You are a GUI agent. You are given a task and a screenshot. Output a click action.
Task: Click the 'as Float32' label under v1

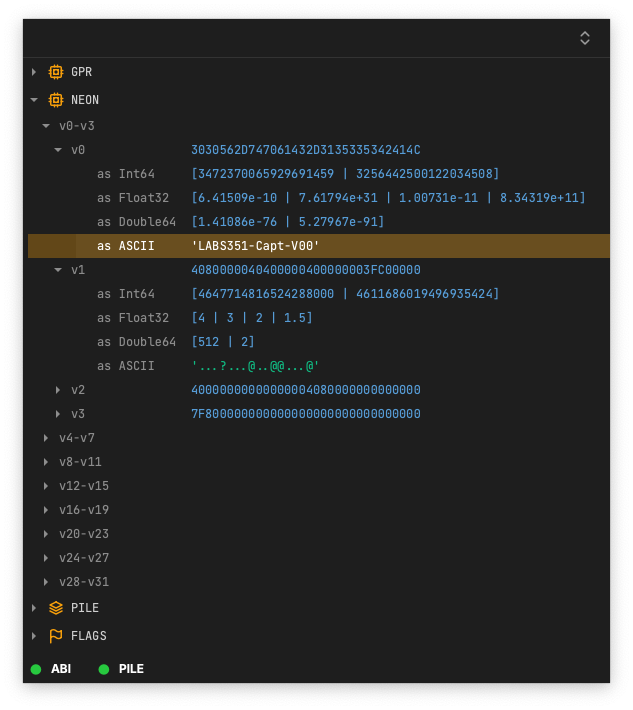133,318
